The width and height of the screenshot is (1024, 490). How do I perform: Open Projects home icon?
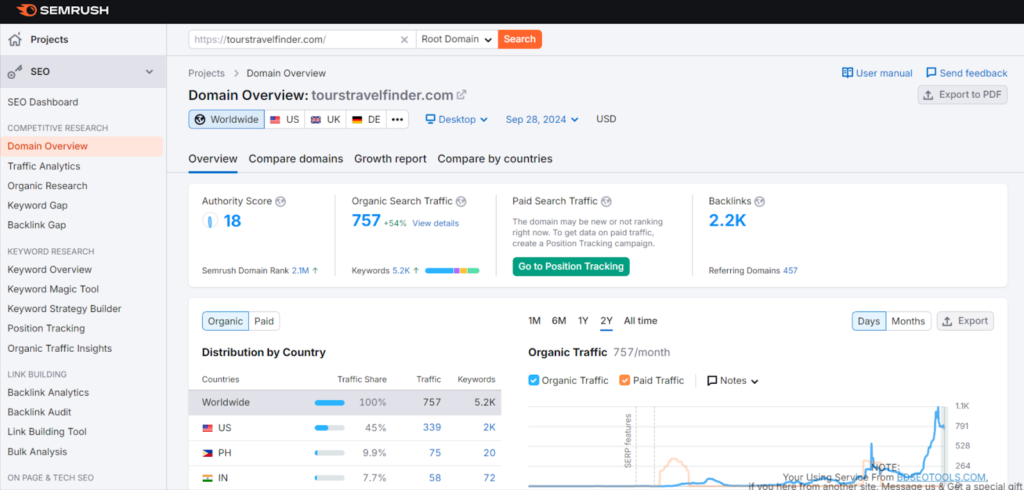pyautogui.click(x=15, y=40)
